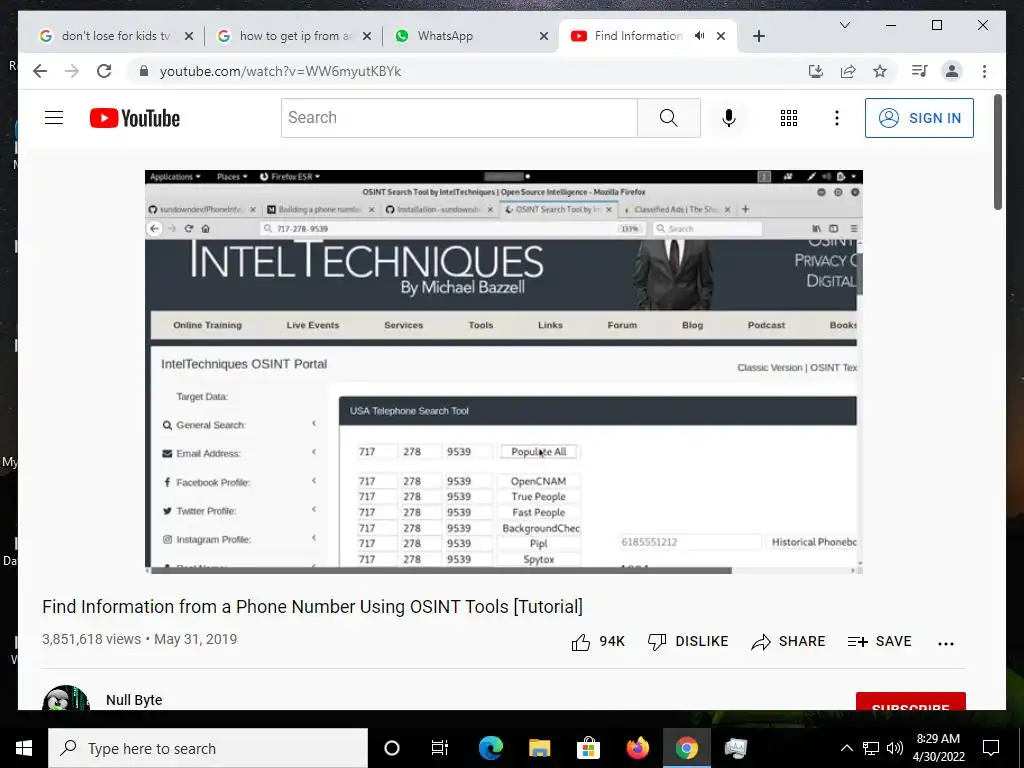
Task: Open clock showing 8:29 AM
Action: click(x=938, y=748)
